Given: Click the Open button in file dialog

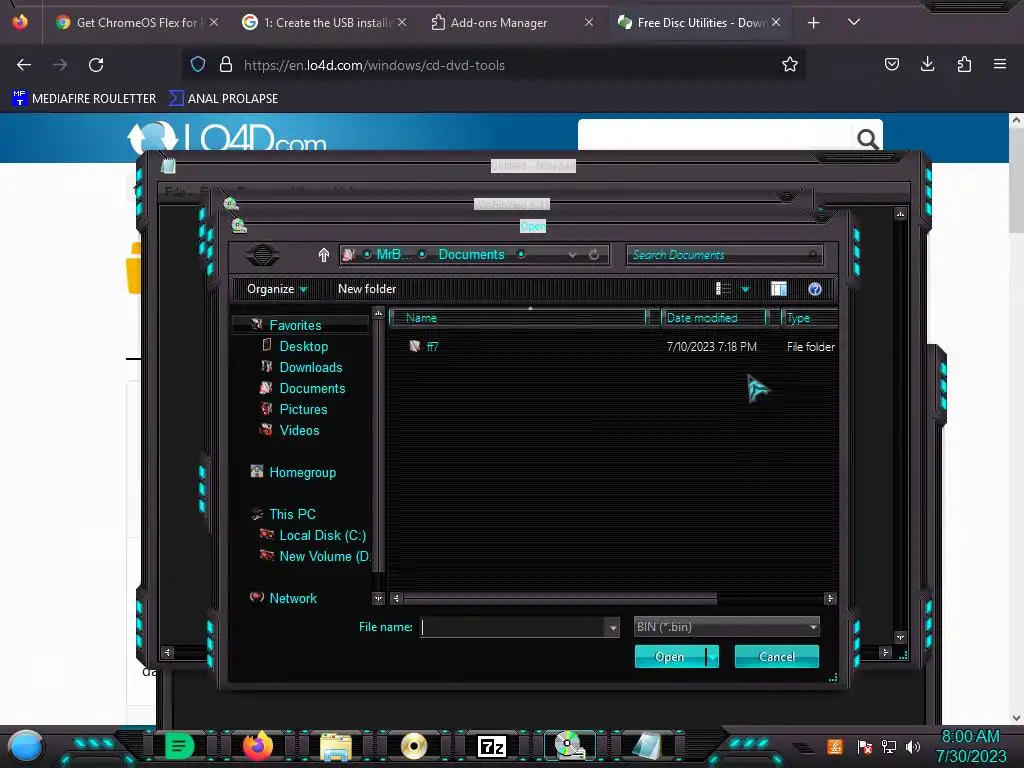Looking at the screenshot, I should (x=670, y=656).
